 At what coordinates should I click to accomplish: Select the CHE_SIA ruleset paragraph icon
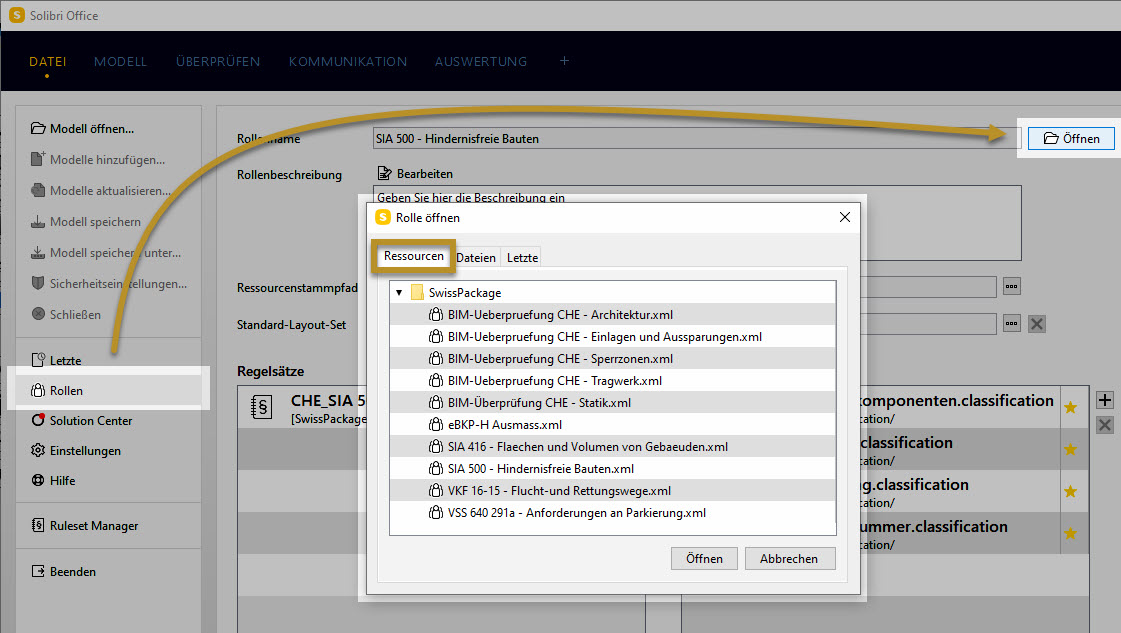262,407
